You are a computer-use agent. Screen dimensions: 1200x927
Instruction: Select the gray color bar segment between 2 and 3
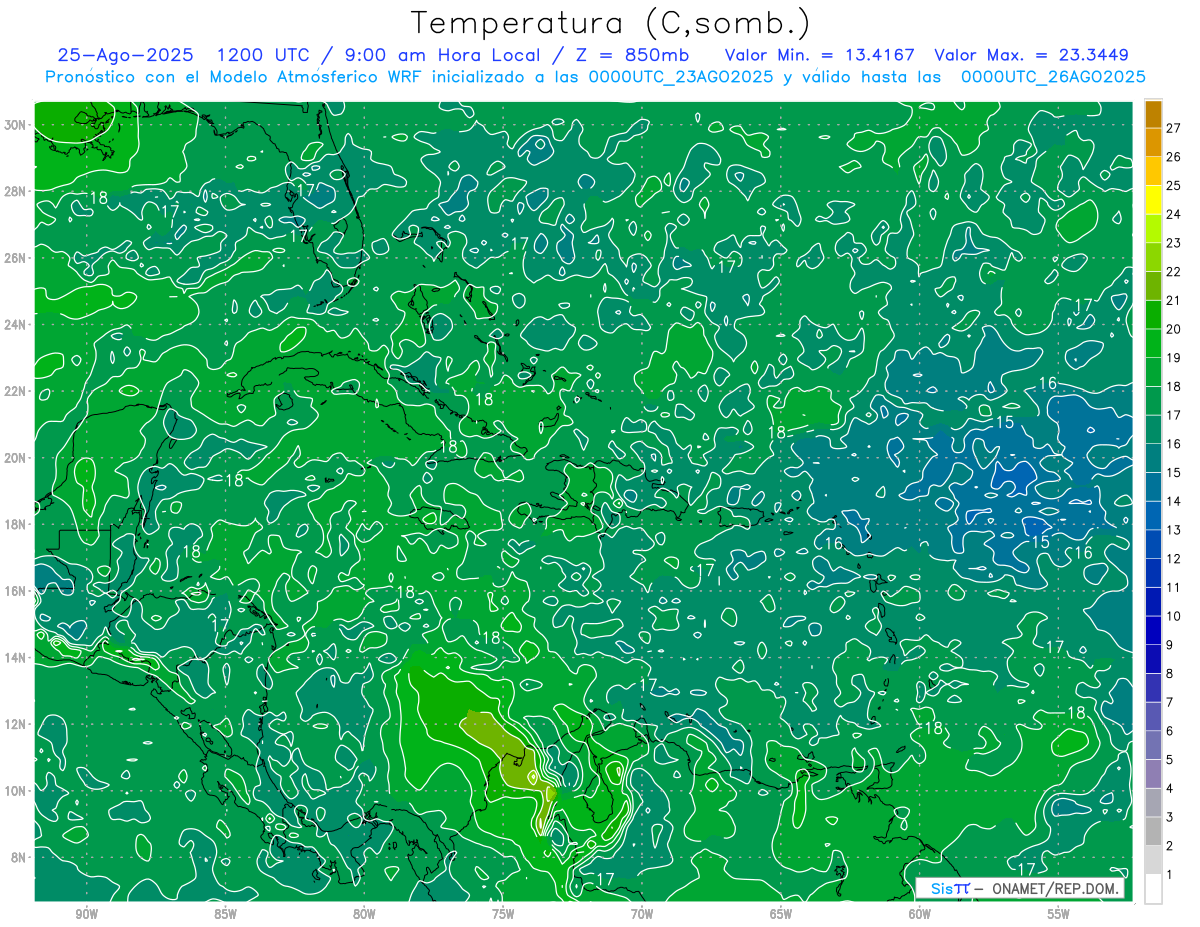pos(1153,832)
